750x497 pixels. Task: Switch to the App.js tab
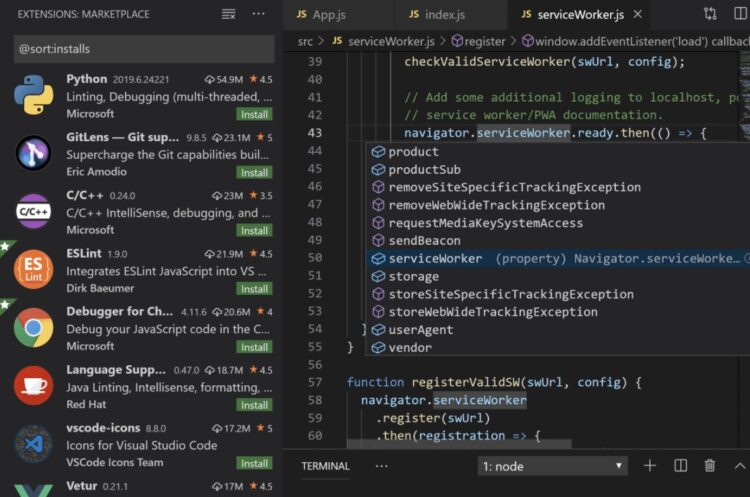pyautogui.click(x=328, y=15)
